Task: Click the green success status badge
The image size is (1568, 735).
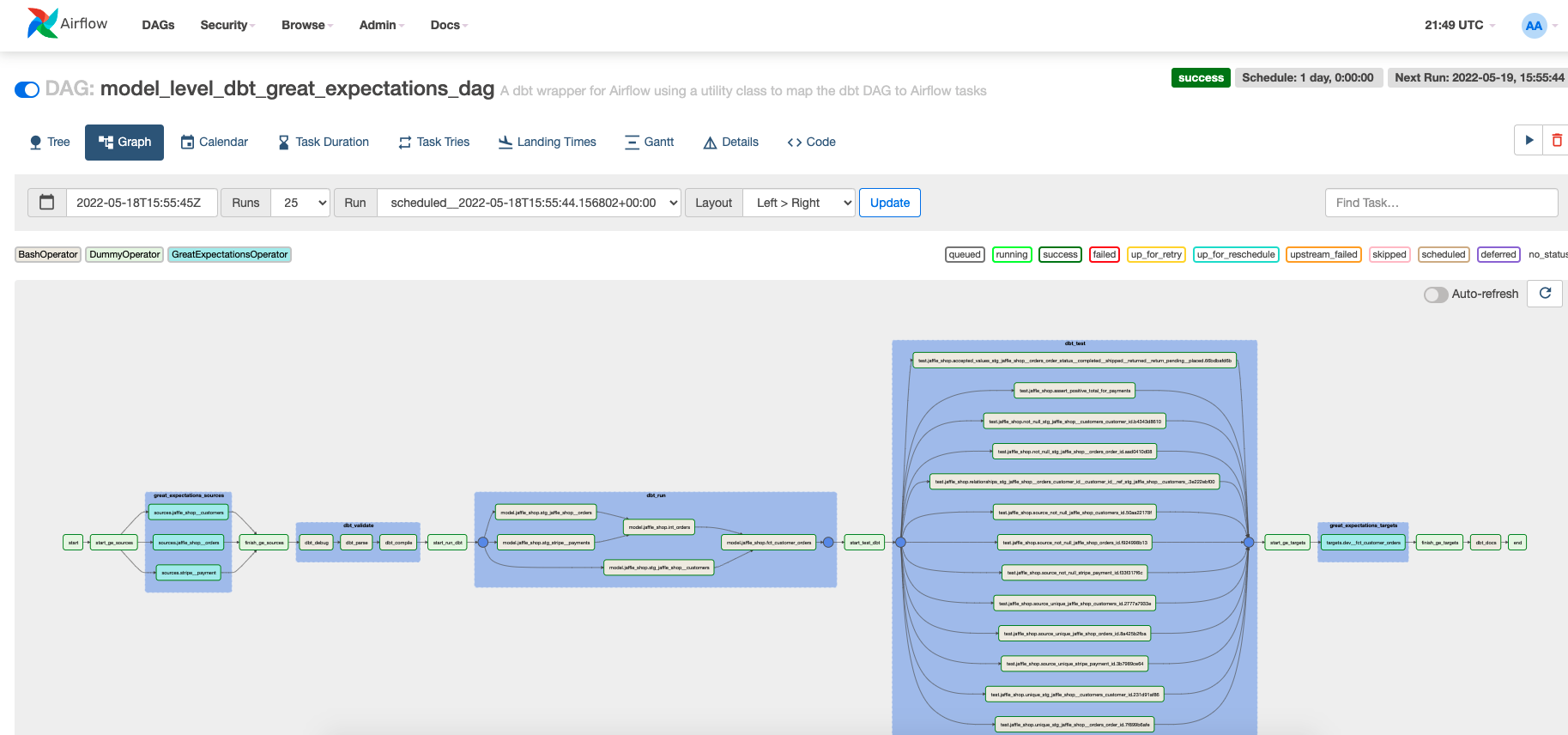Action: 1201,77
